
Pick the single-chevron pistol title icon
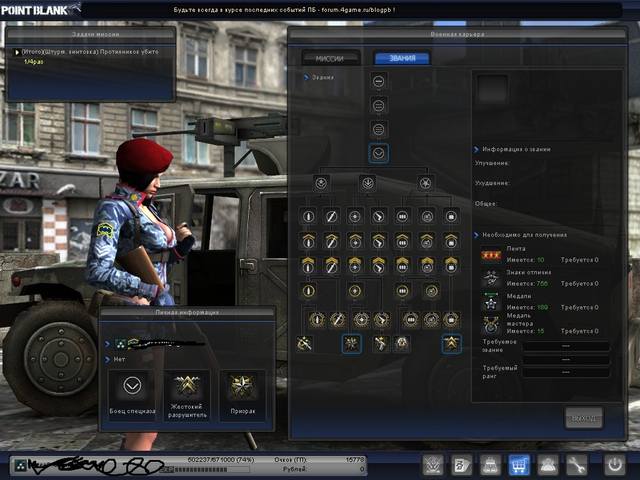coord(378,241)
